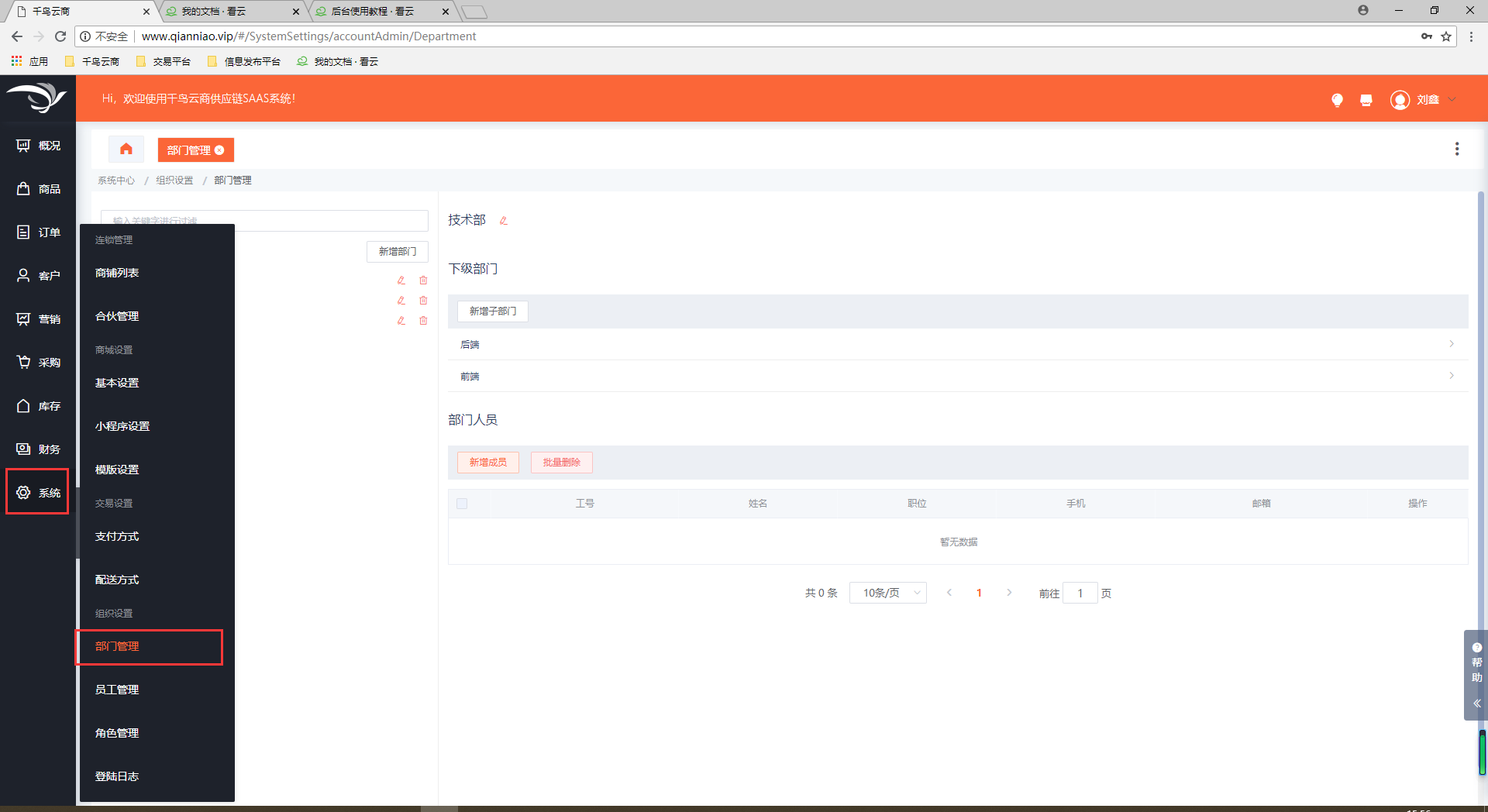Click the 组织设置 breadcrumb link

point(174,181)
